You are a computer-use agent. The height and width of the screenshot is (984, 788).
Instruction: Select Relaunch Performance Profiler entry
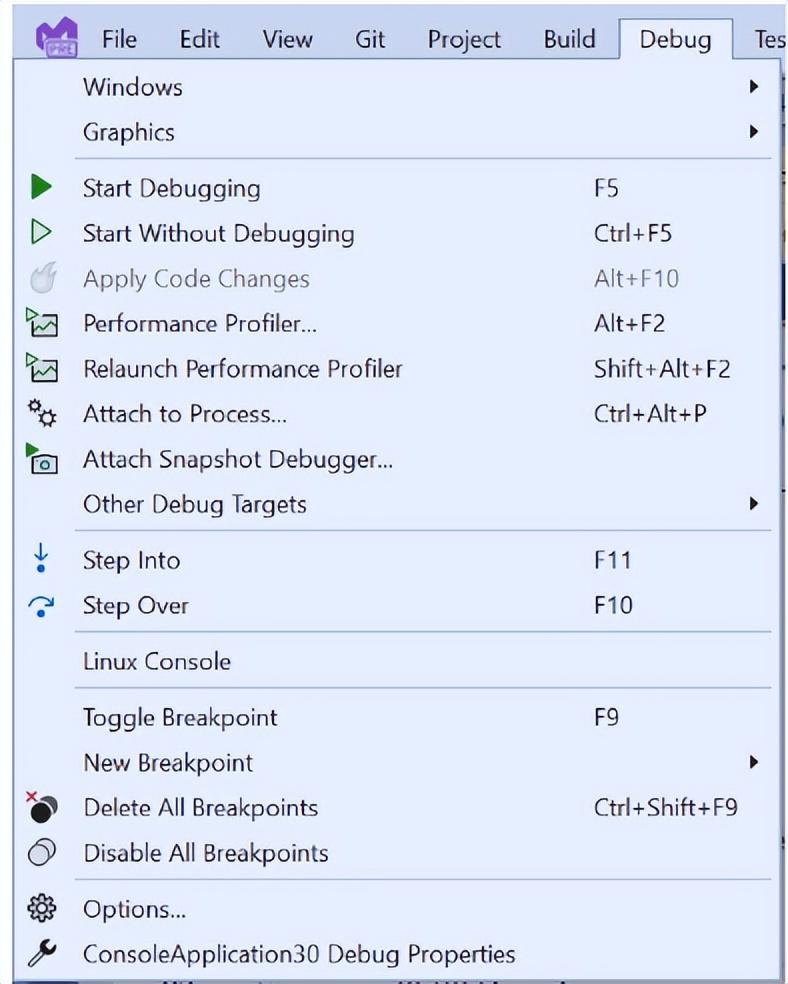(x=397, y=368)
